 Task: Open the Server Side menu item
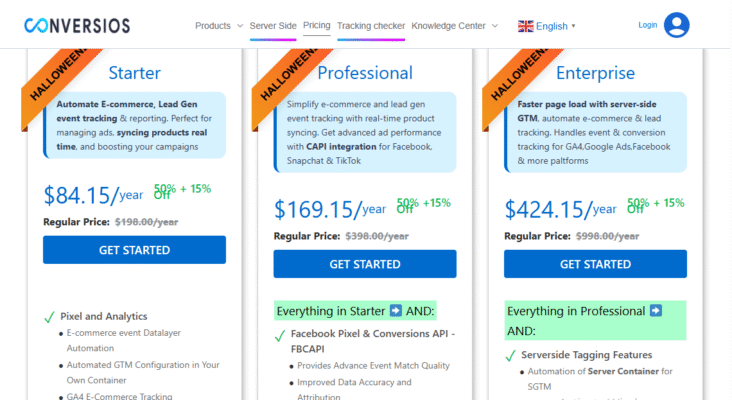coord(273,26)
